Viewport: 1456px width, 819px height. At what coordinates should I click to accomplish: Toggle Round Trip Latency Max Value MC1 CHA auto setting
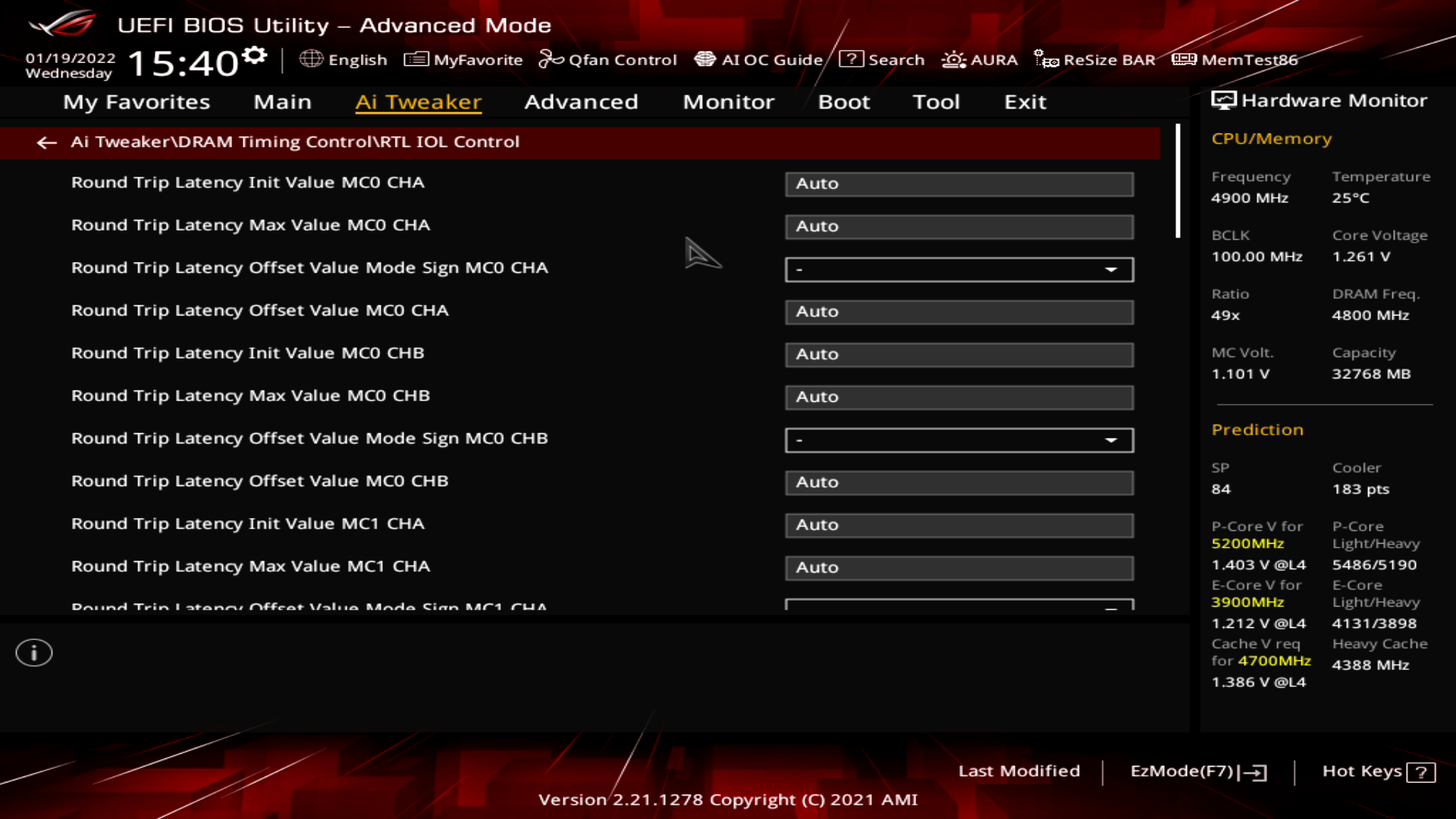(x=958, y=567)
